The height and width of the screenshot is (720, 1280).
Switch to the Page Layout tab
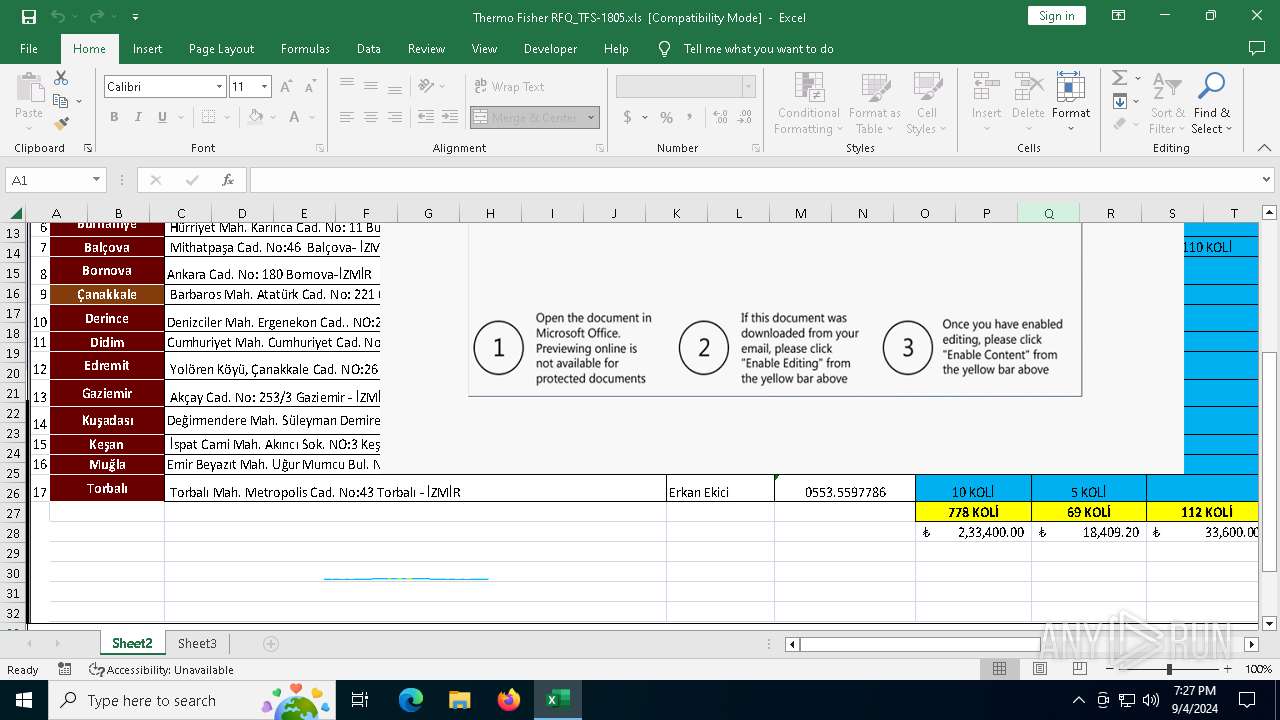tap(221, 49)
